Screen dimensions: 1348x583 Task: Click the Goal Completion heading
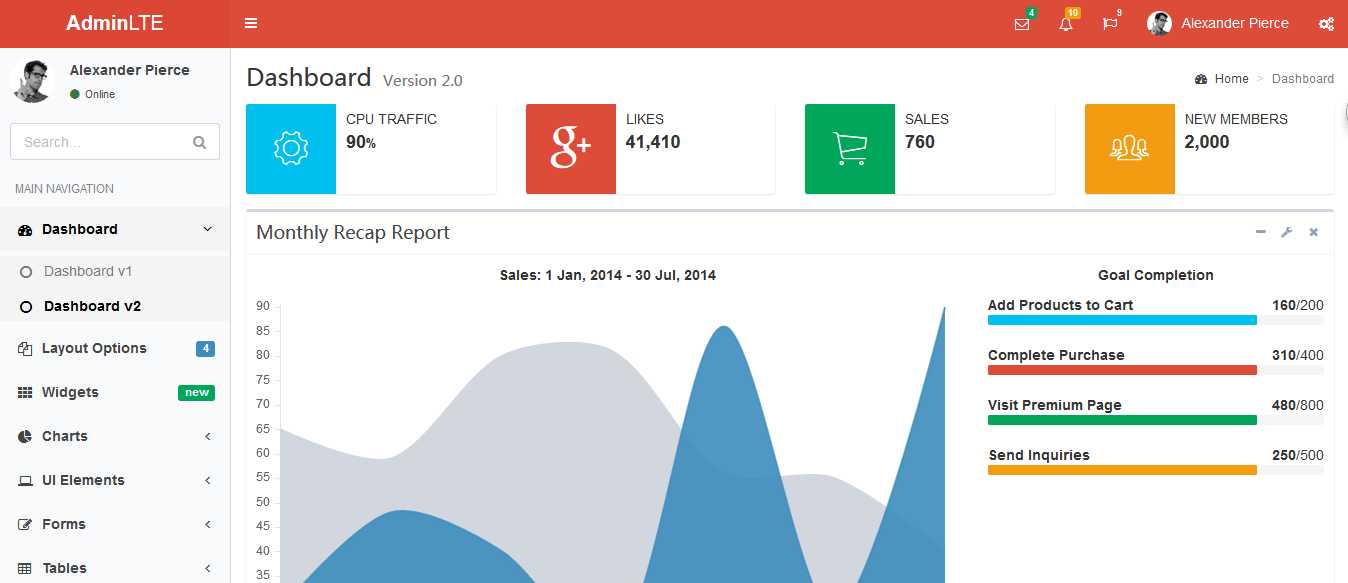pos(1156,275)
